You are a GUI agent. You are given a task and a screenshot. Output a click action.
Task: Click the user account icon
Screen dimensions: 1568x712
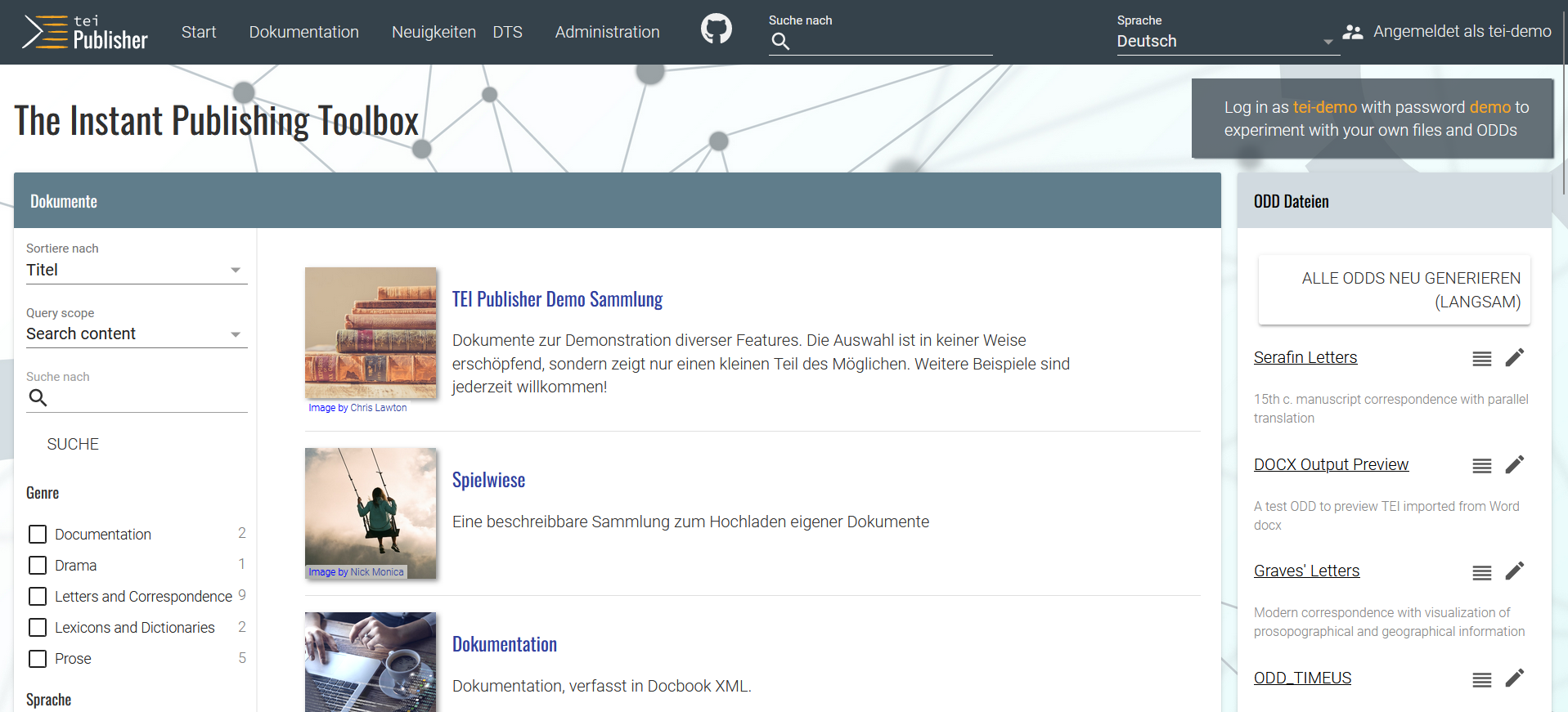point(1352,32)
